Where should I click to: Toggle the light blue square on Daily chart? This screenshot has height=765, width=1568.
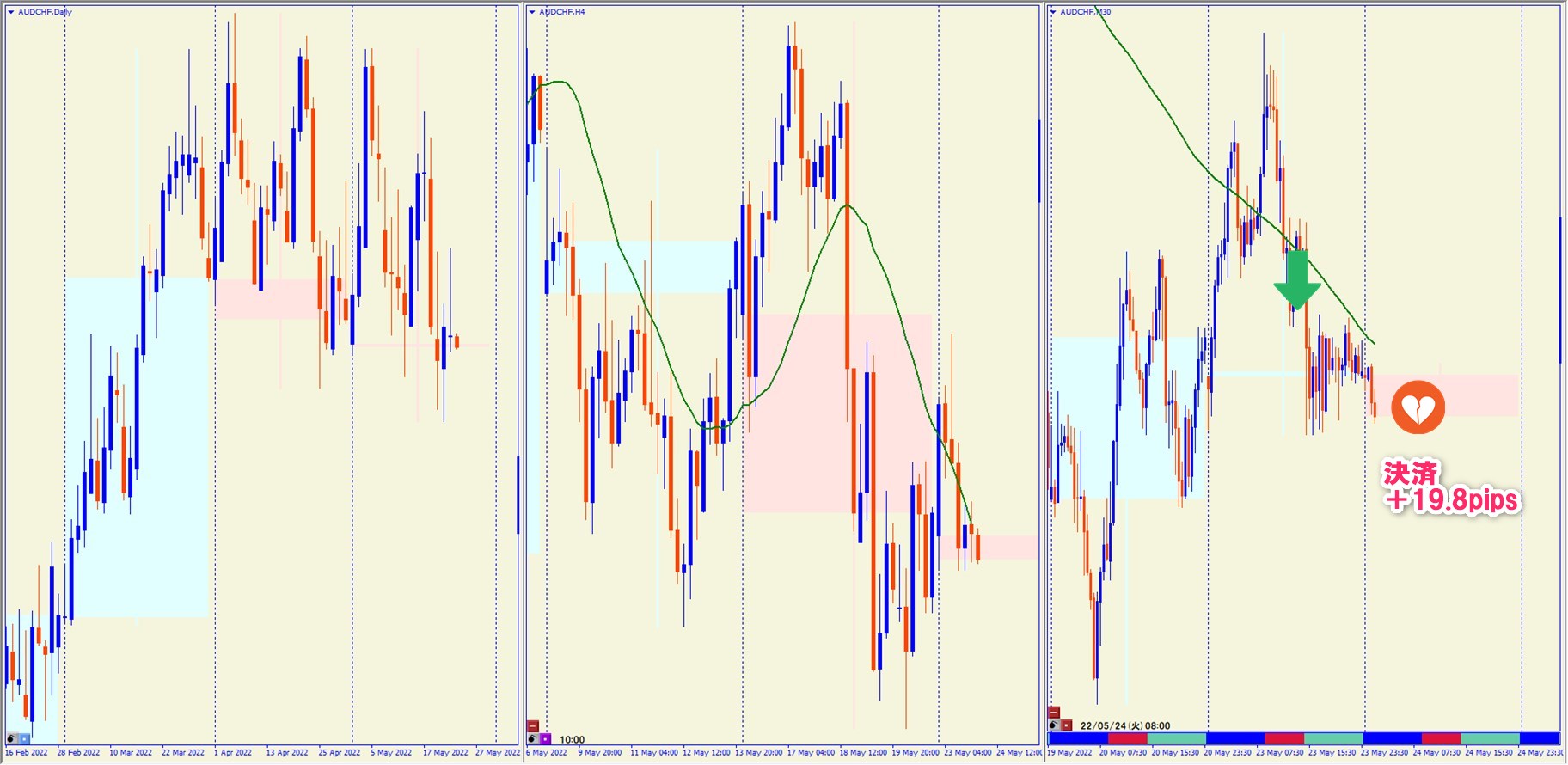click(x=25, y=739)
